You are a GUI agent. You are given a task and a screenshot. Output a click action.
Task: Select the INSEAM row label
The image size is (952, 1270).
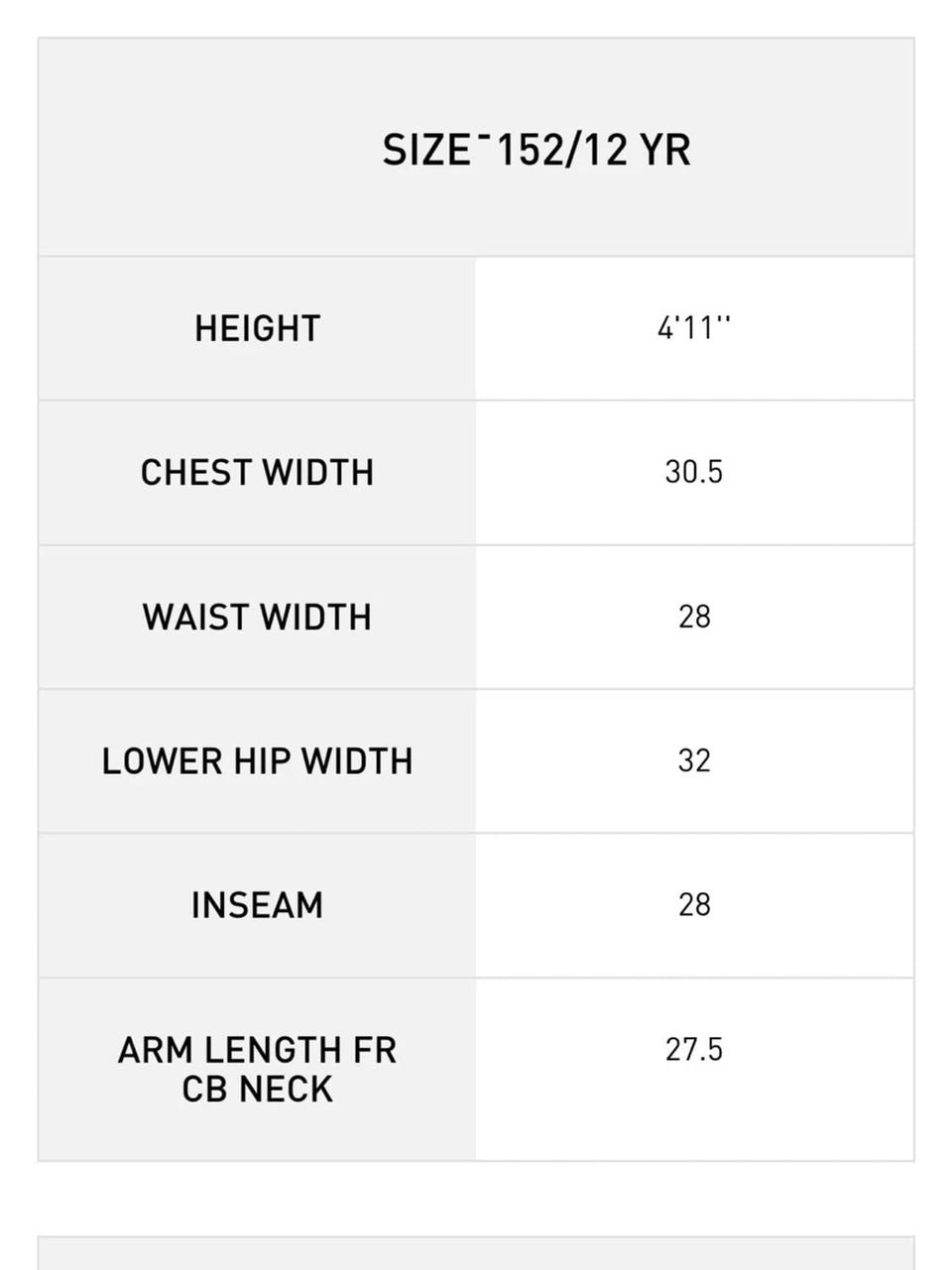click(257, 905)
